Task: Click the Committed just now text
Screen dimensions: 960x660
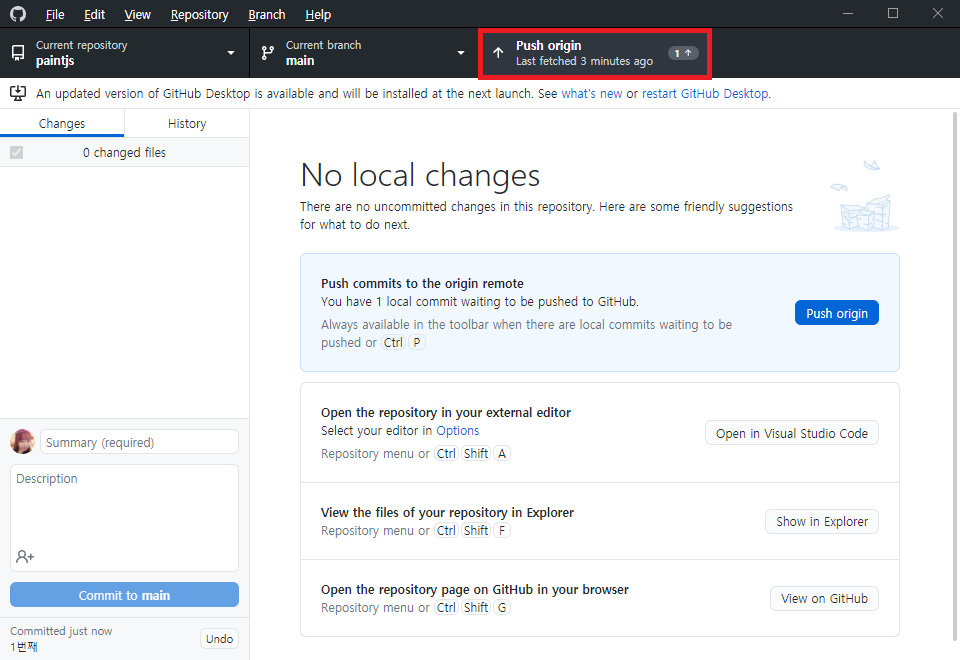Action: point(61,631)
